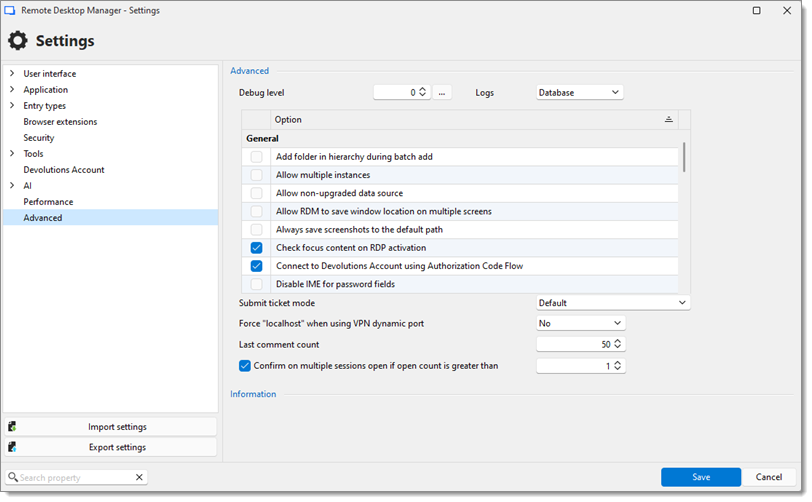Focus the Search property input field
This screenshot has height=502, width=812.
76,477
